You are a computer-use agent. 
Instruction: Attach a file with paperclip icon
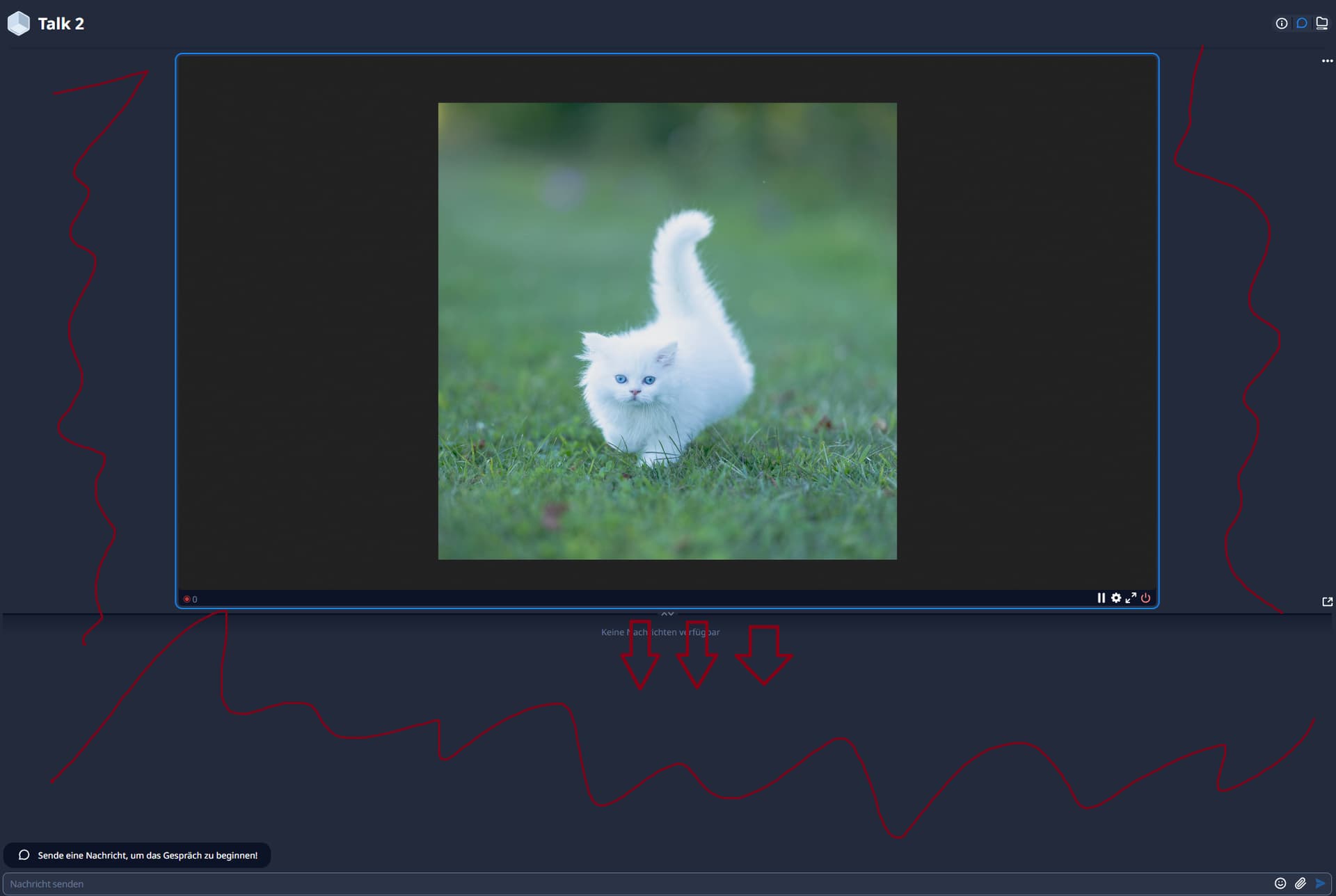1300,883
